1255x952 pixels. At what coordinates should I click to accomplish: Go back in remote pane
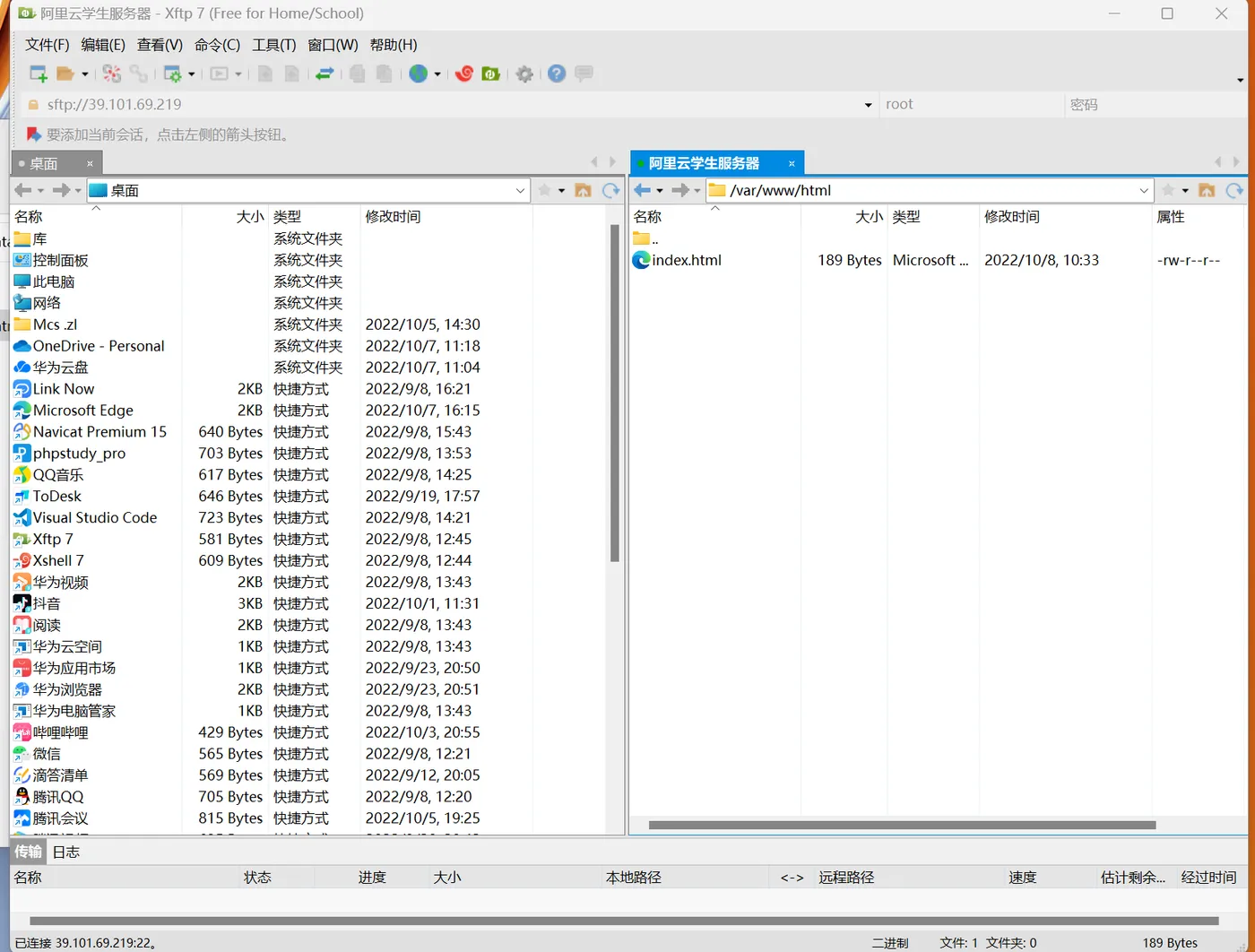point(643,190)
